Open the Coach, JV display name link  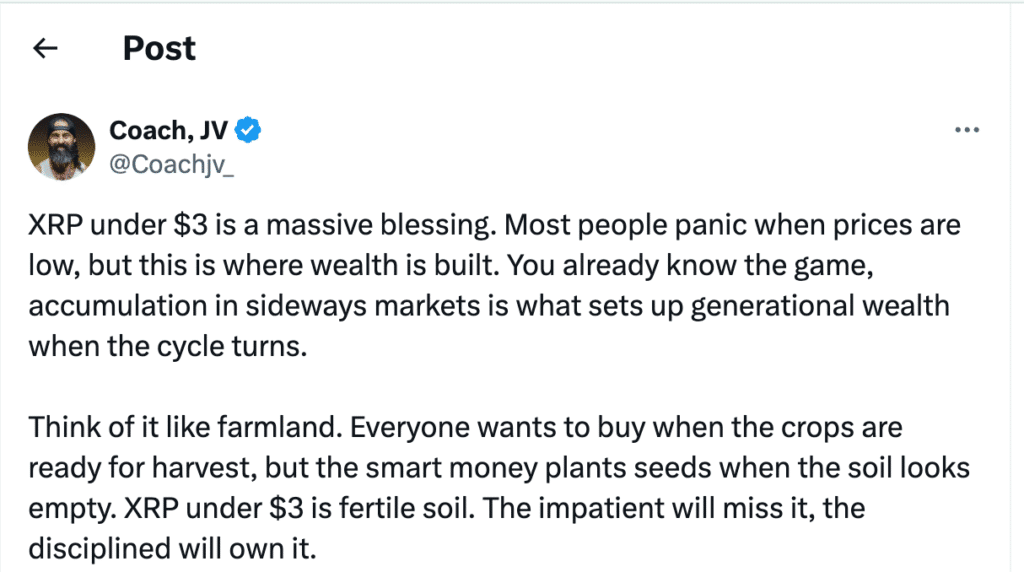click(169, 128)
